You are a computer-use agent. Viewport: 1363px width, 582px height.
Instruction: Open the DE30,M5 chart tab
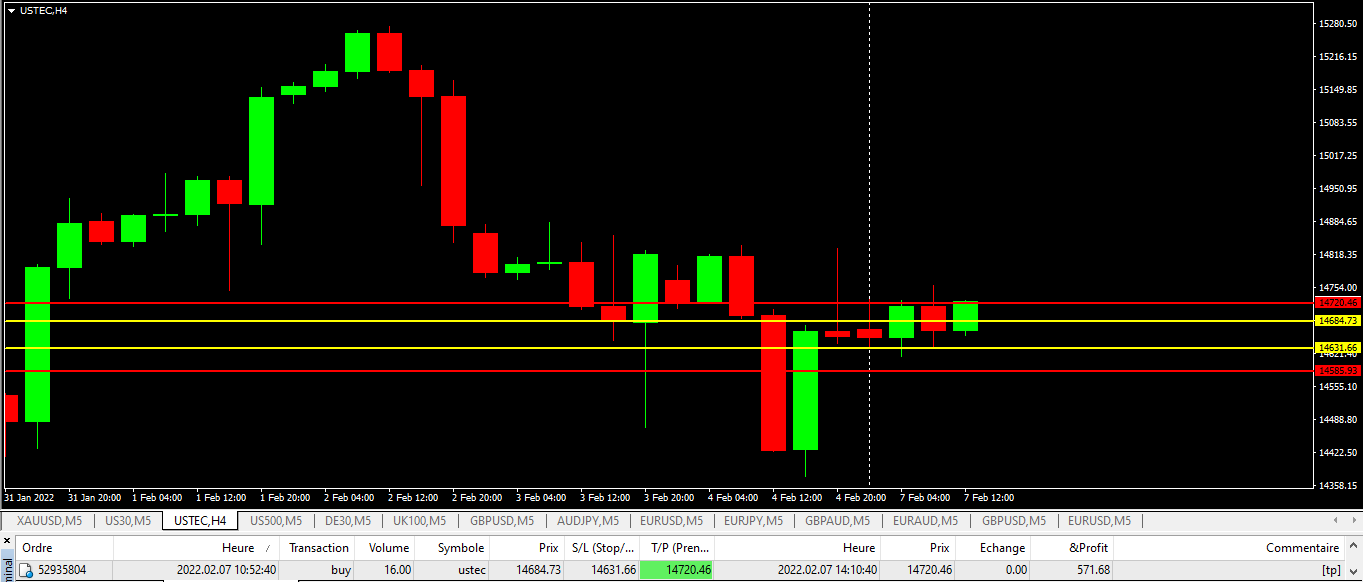click(x=348, y=521)
